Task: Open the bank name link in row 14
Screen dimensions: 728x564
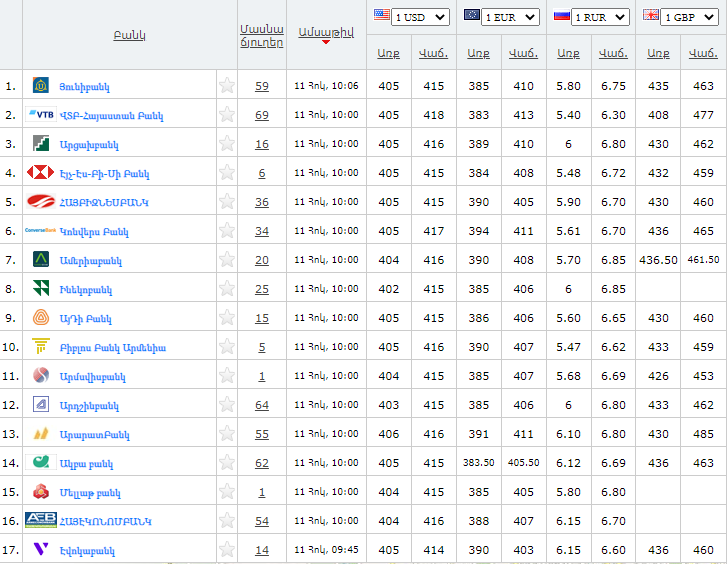Action: (86, 464)
